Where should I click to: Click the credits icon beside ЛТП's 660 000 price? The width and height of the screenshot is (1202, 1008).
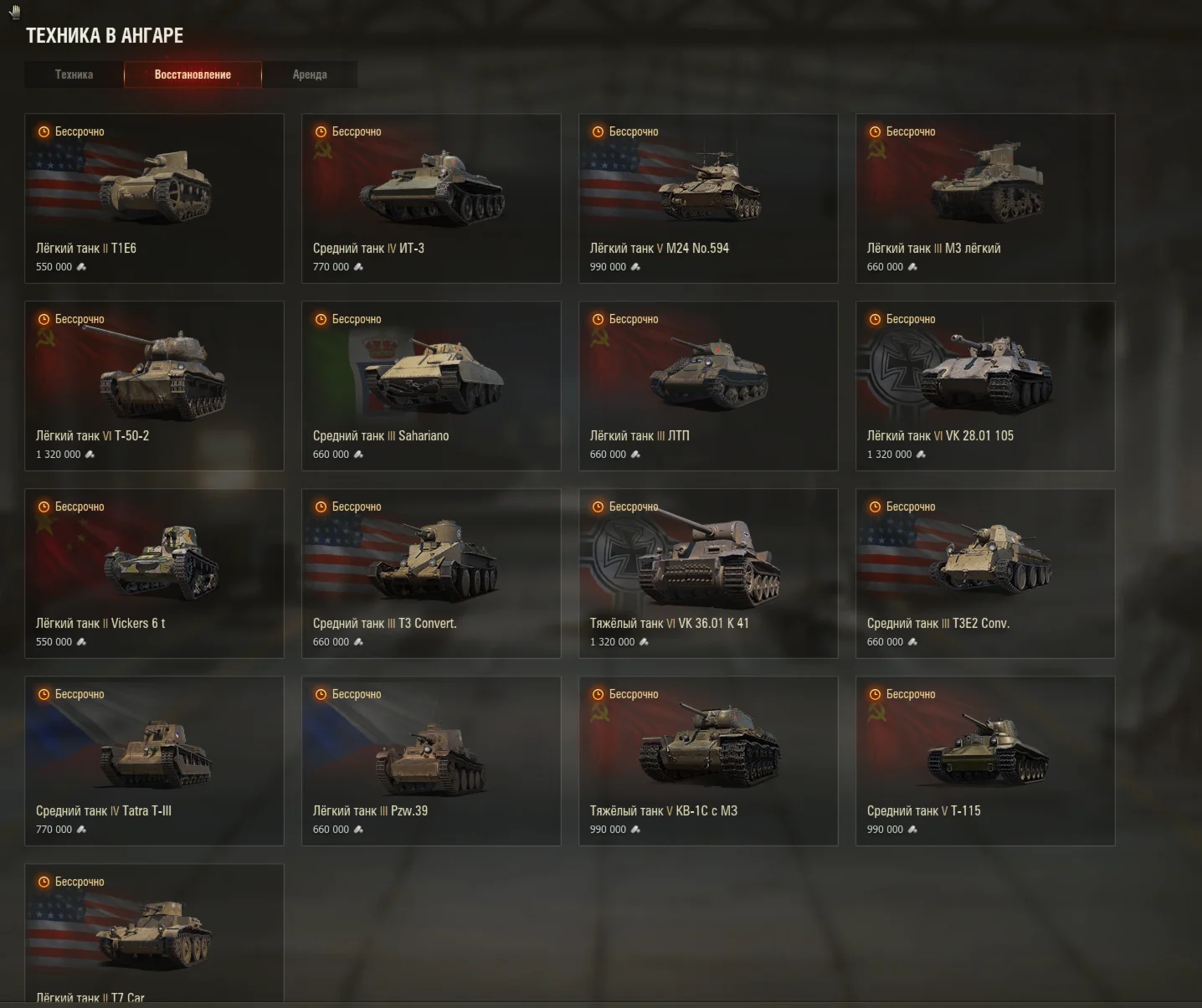pyautogui.click(x=635, y=455)
